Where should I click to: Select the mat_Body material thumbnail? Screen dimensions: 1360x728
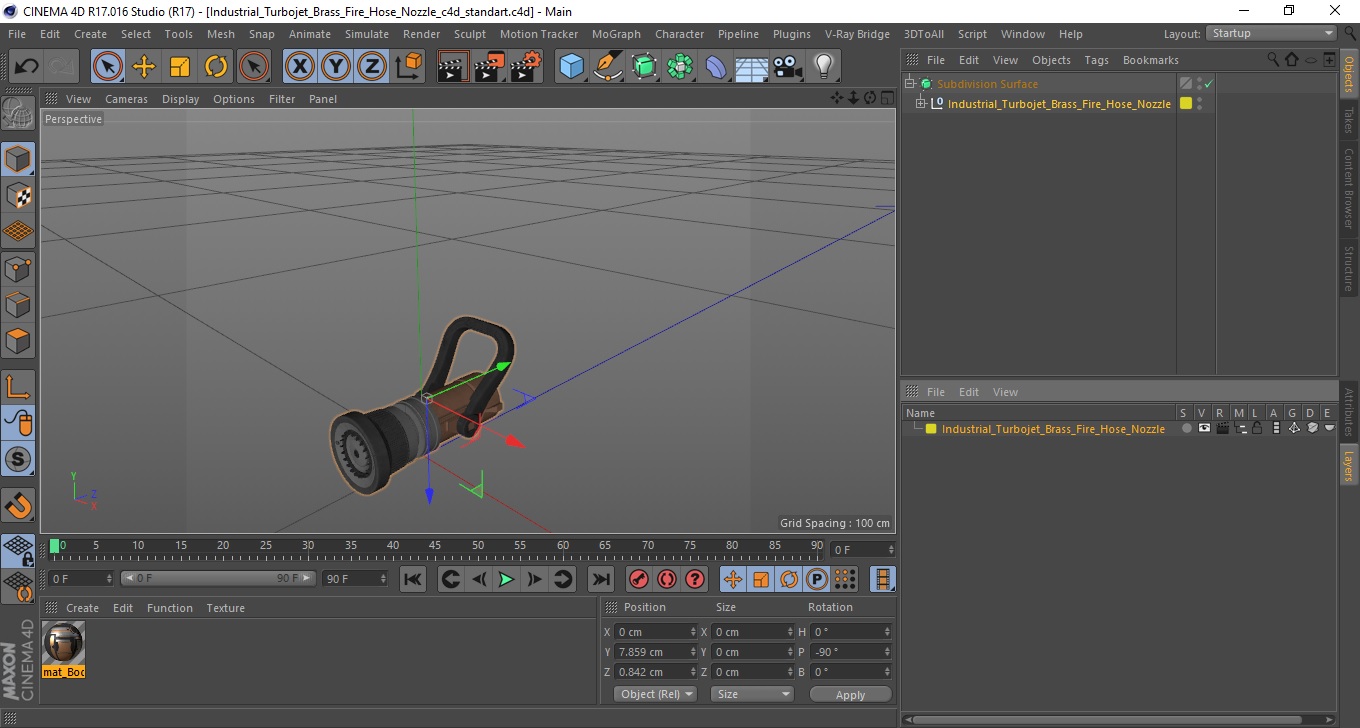64,649
